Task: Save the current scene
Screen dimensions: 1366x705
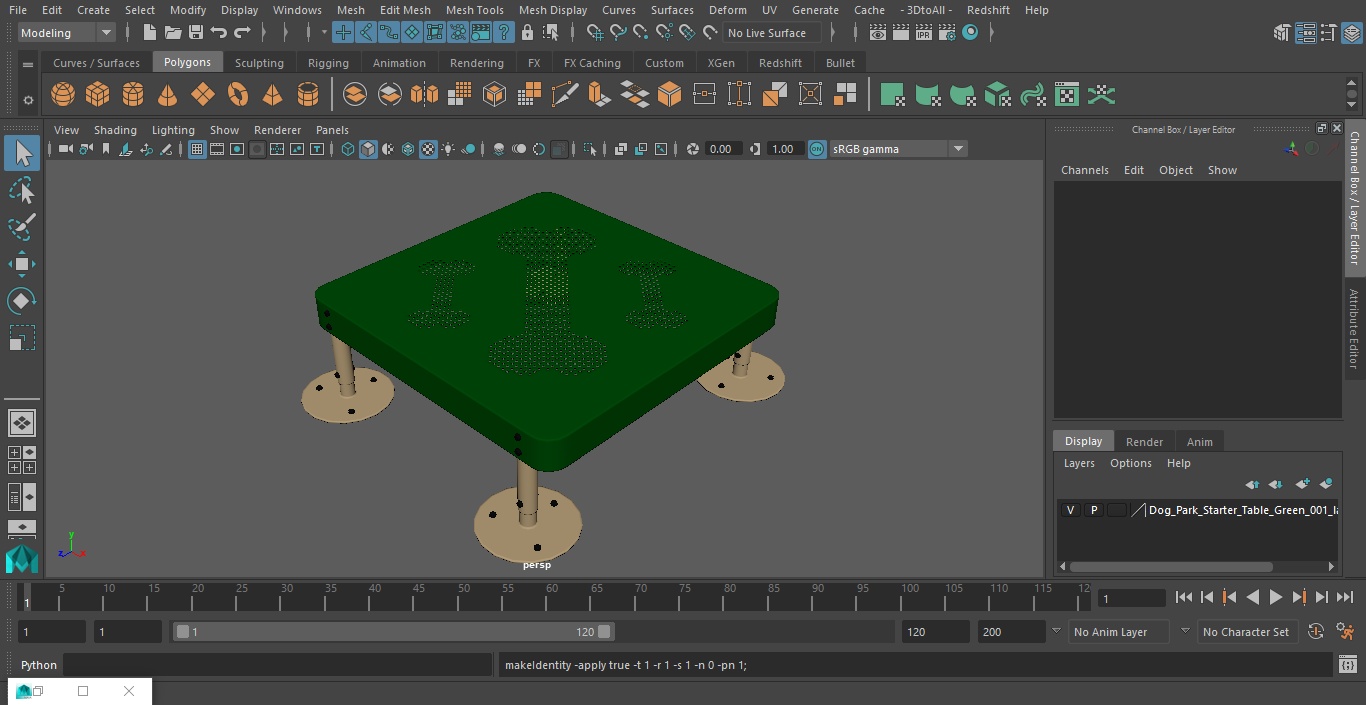Action: (196, 33)
